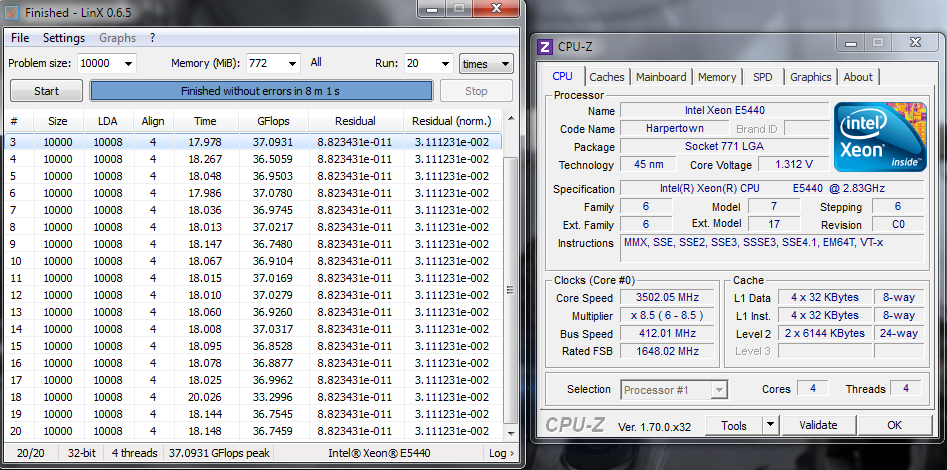Click the Intel Xeon inside logo

880,137
